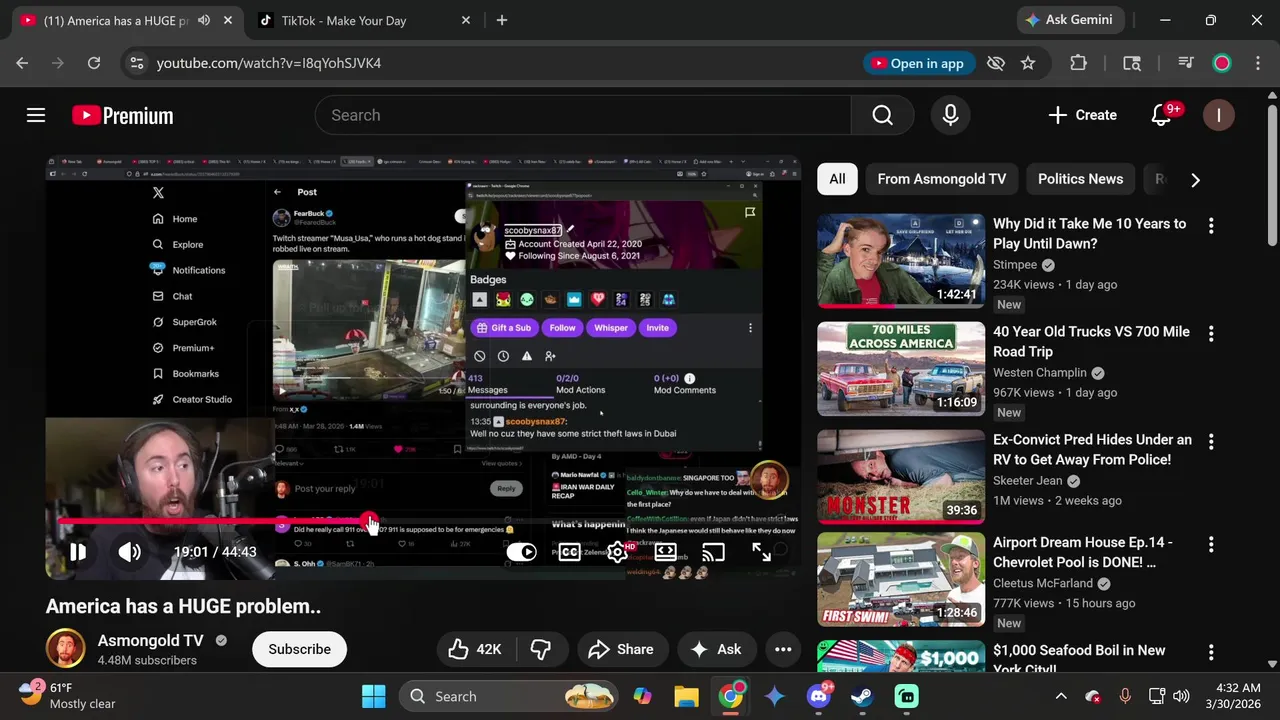
Task: Open the Windows Start menu
Action: coord(373,696)
